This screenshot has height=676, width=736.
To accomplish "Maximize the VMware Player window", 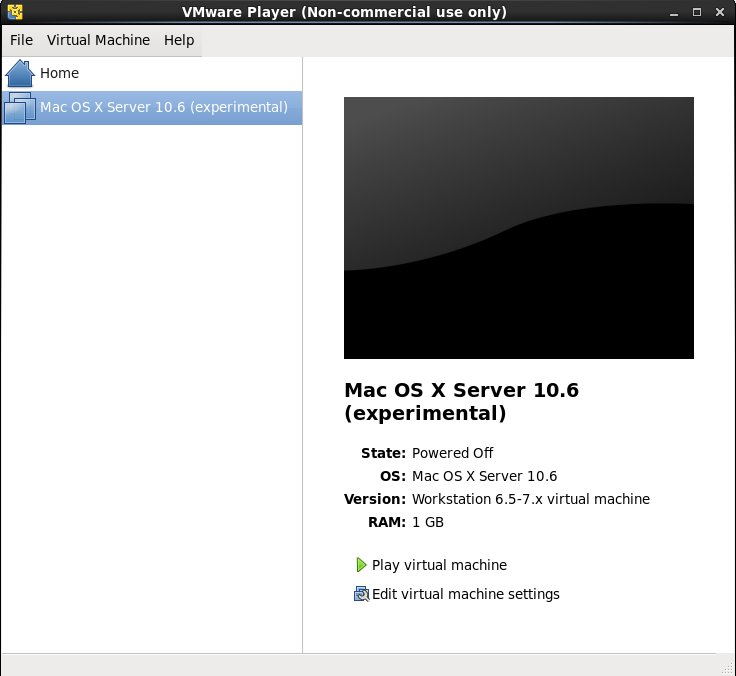I will [697, 12].
